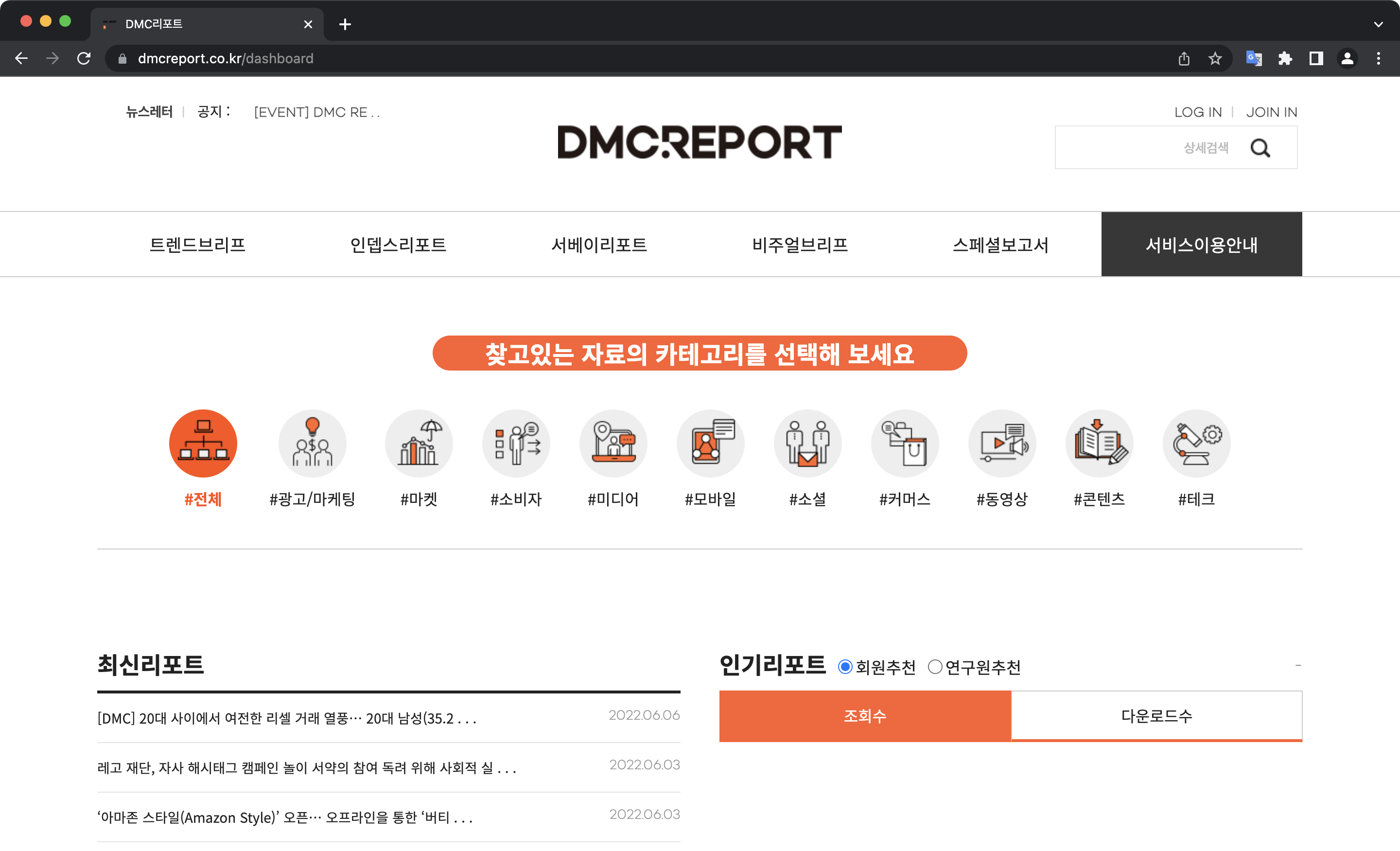This screenshot has width=1400, height=851.
Task: Select the #커머스 category icon
Action: coord(905,443)
